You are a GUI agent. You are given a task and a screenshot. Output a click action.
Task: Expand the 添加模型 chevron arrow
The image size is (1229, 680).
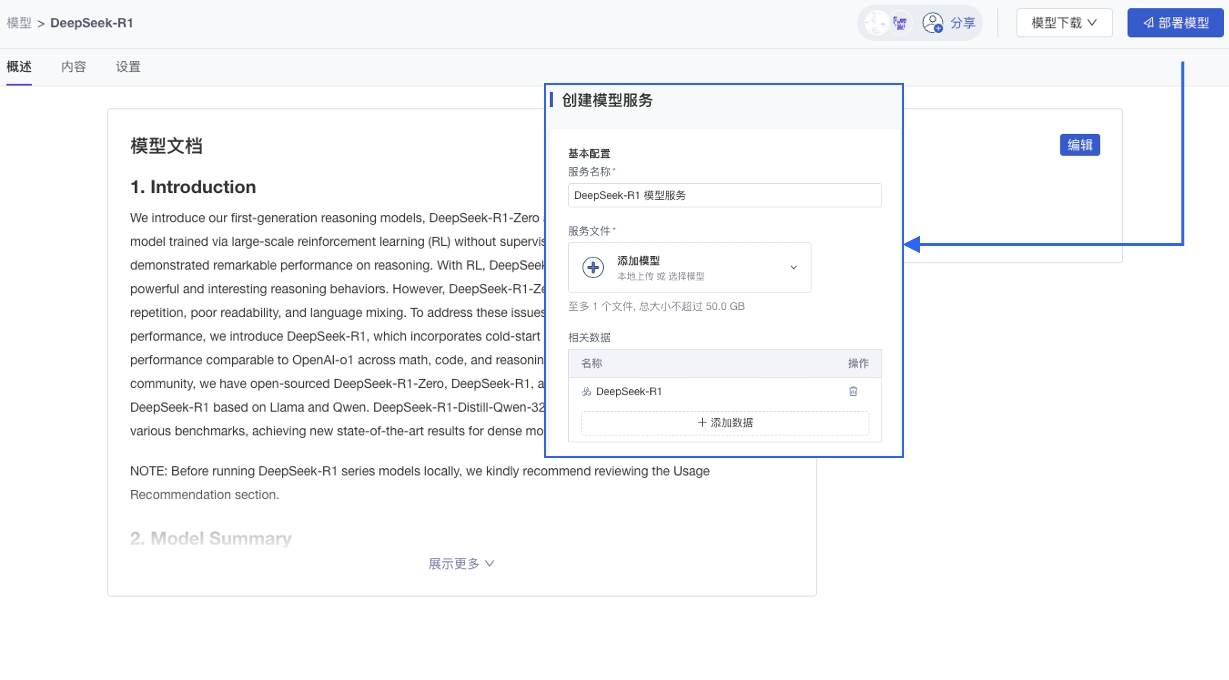(794, 267)
